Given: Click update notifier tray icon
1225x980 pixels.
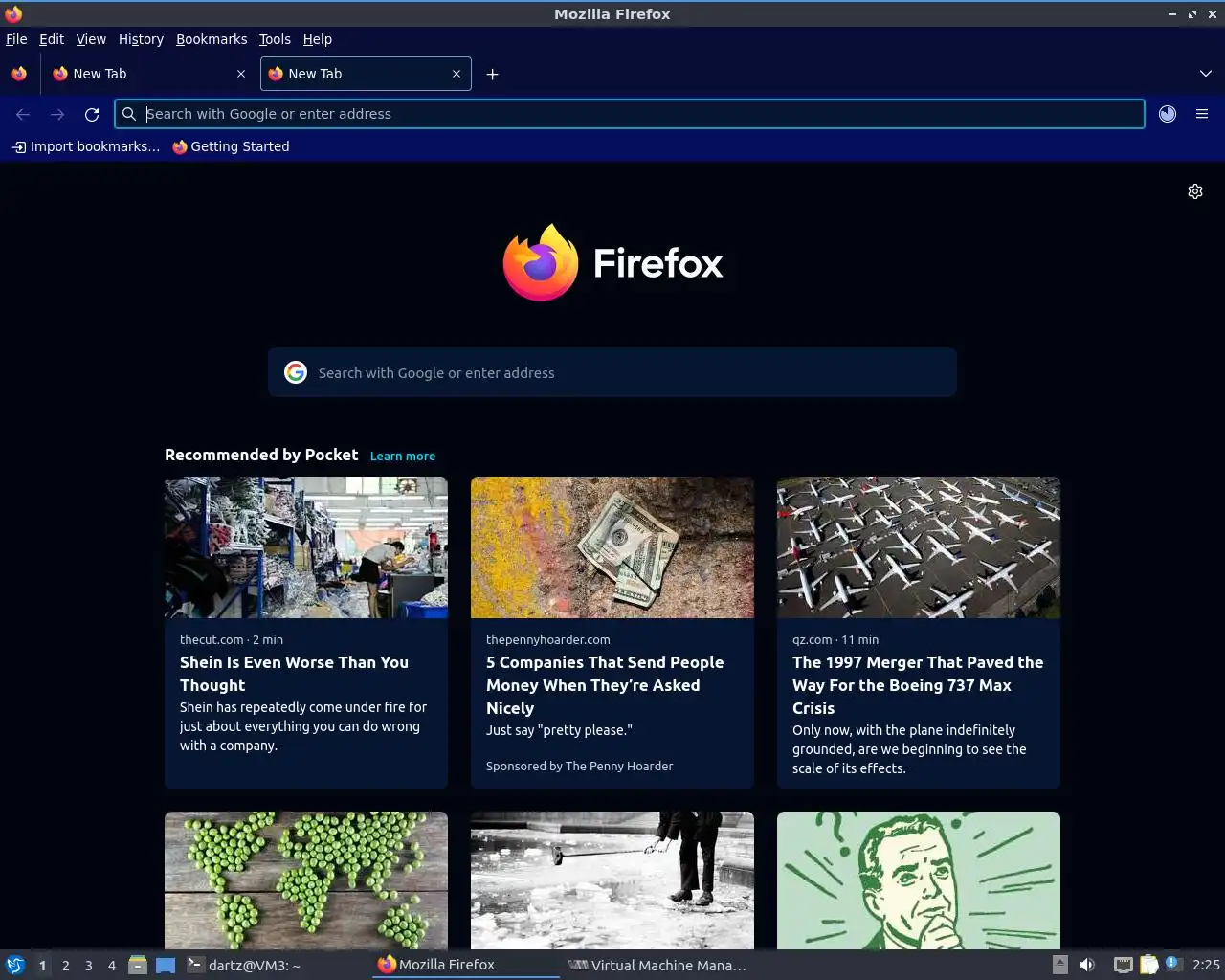Looking at the screenshot, I should pyautogui.click(x=1173, y=965).
